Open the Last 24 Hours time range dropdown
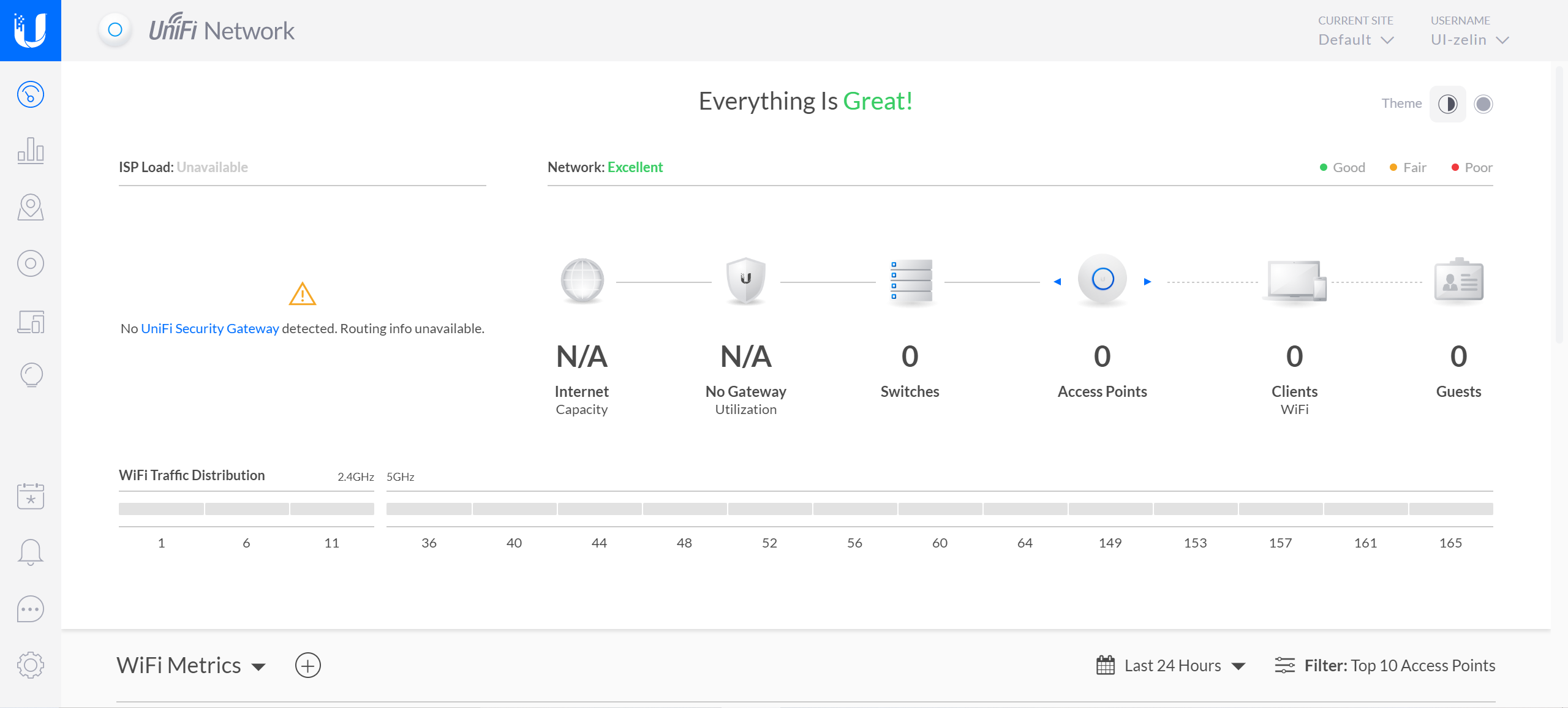This screenshot has width=1568, height=708. (1185, 666)
